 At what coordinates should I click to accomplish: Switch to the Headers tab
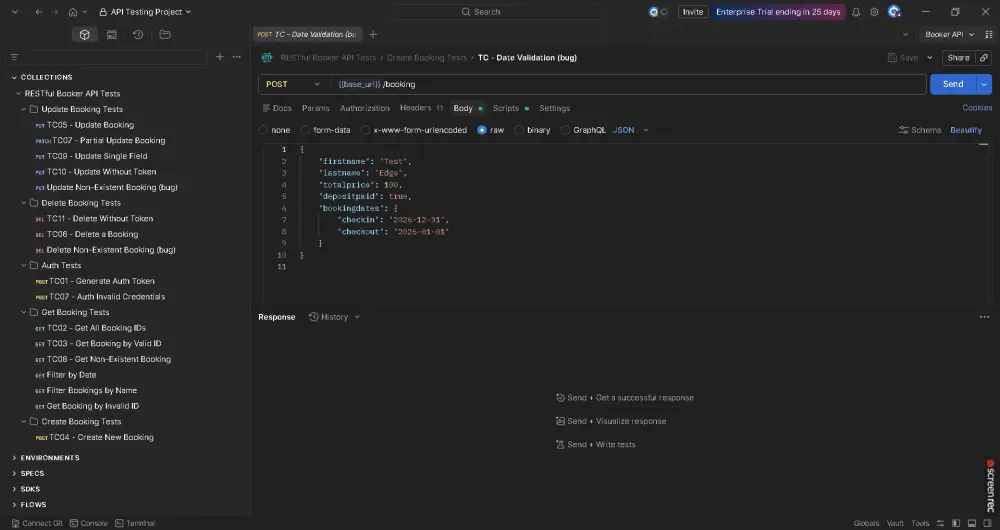coord(421,108)
